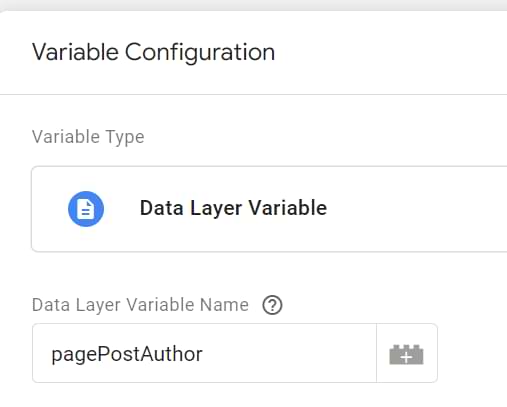
Task: Change variable type via document icon
Action: click(86, 209)
